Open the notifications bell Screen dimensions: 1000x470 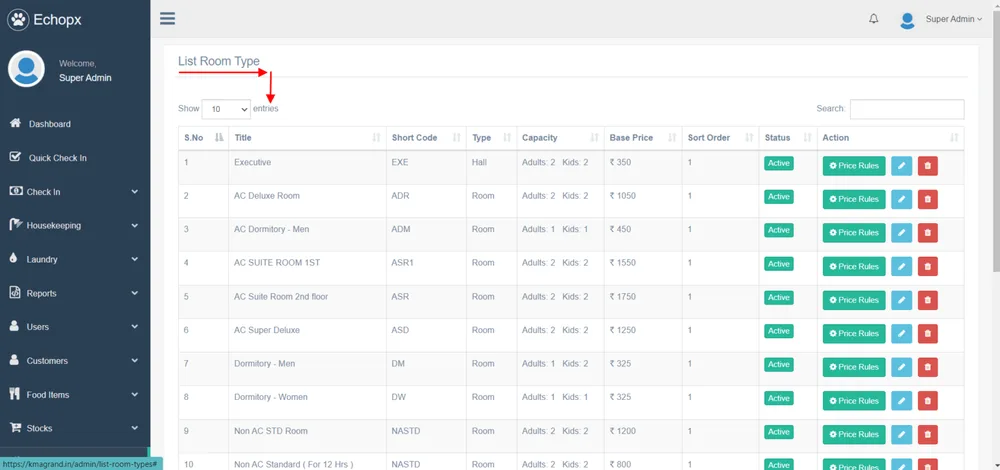(874, 19)
